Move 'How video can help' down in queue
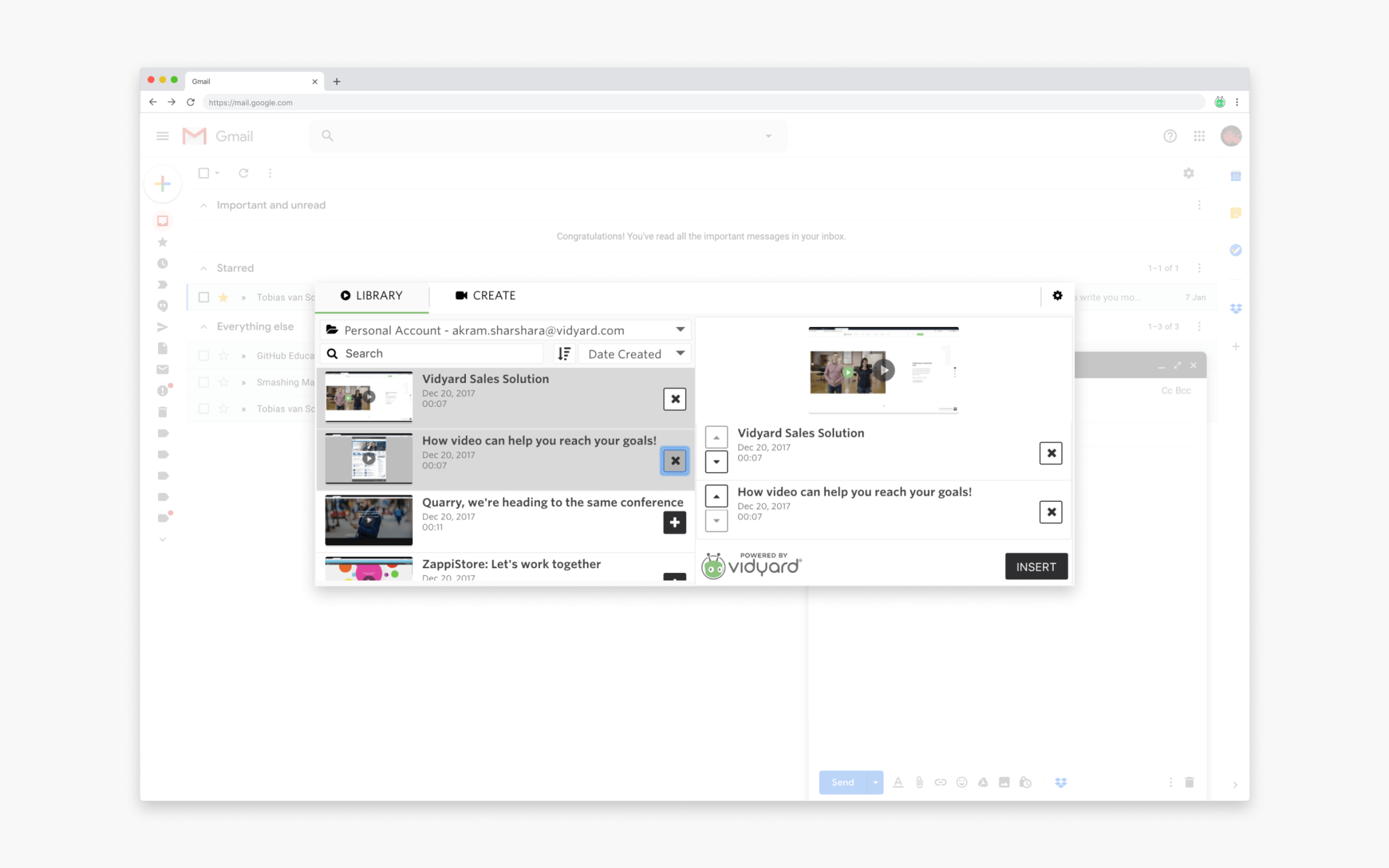Viewport: 1389px width, 868px height. [716, 521]
